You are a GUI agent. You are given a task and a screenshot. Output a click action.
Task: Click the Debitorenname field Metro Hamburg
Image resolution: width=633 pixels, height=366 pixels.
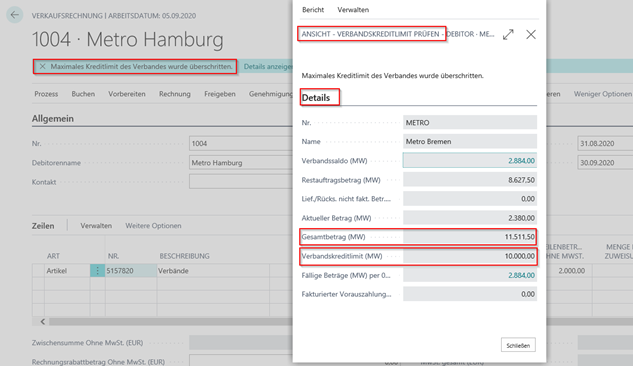[x=241, y=163]
